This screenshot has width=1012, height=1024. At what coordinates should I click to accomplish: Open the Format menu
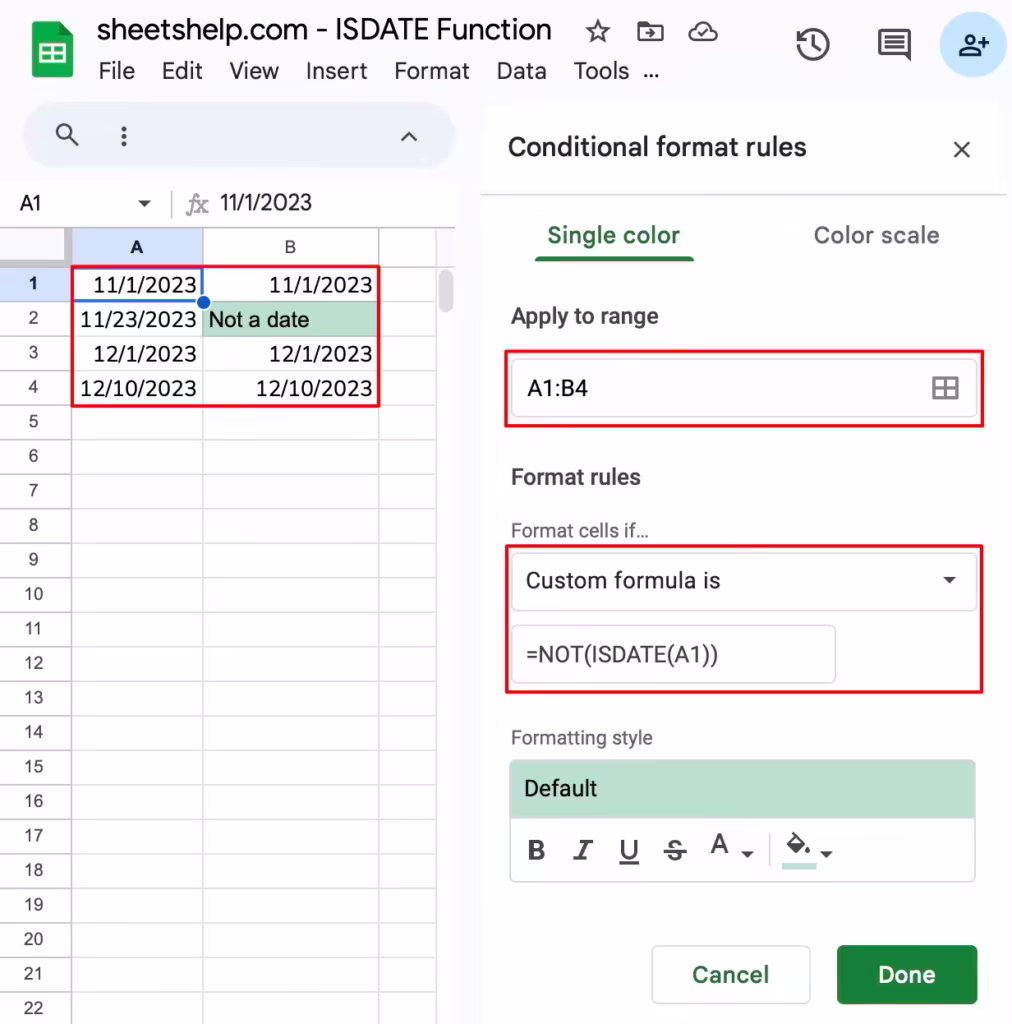(431, 71)
